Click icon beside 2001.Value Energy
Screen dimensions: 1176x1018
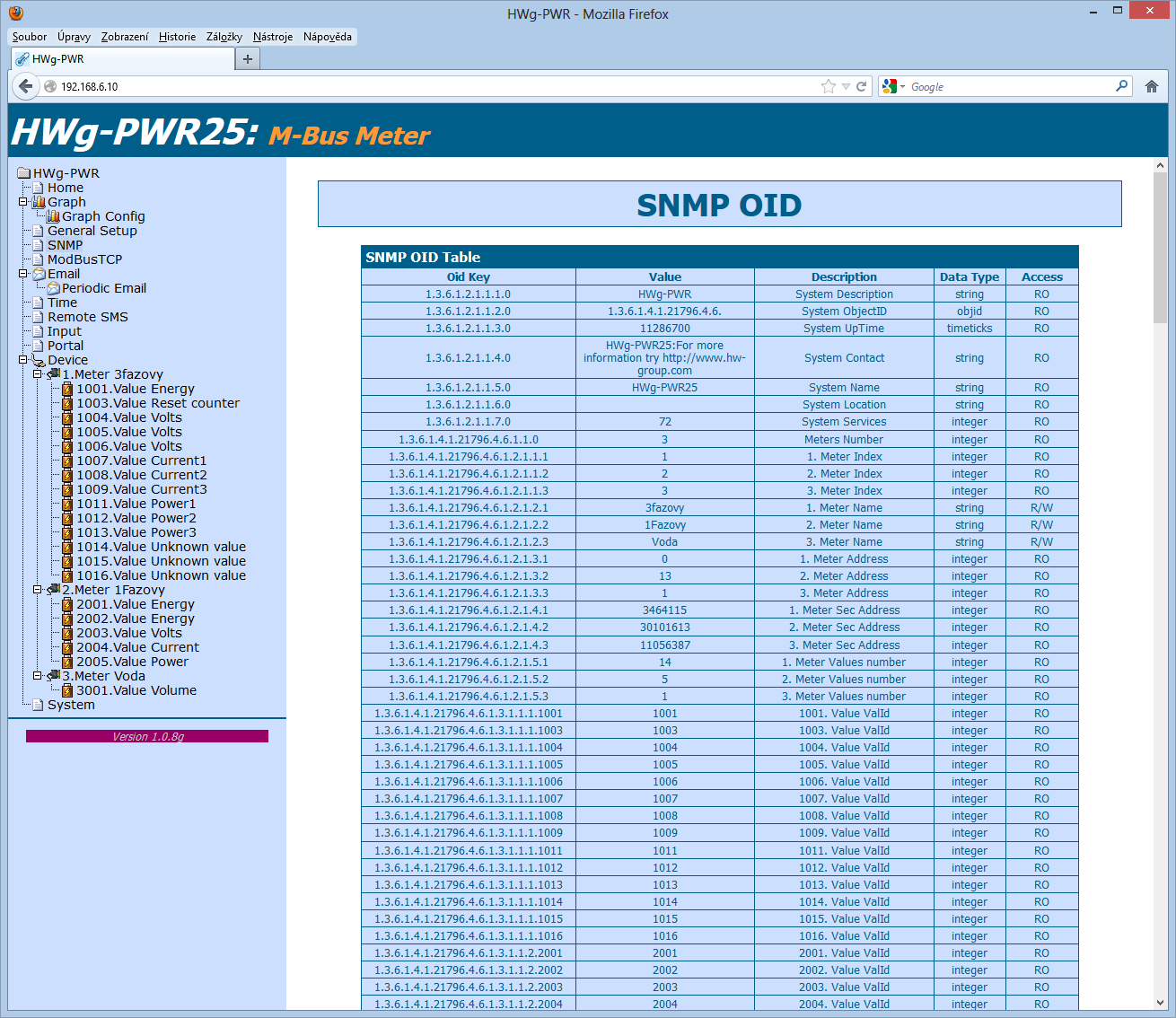(67, 604)
